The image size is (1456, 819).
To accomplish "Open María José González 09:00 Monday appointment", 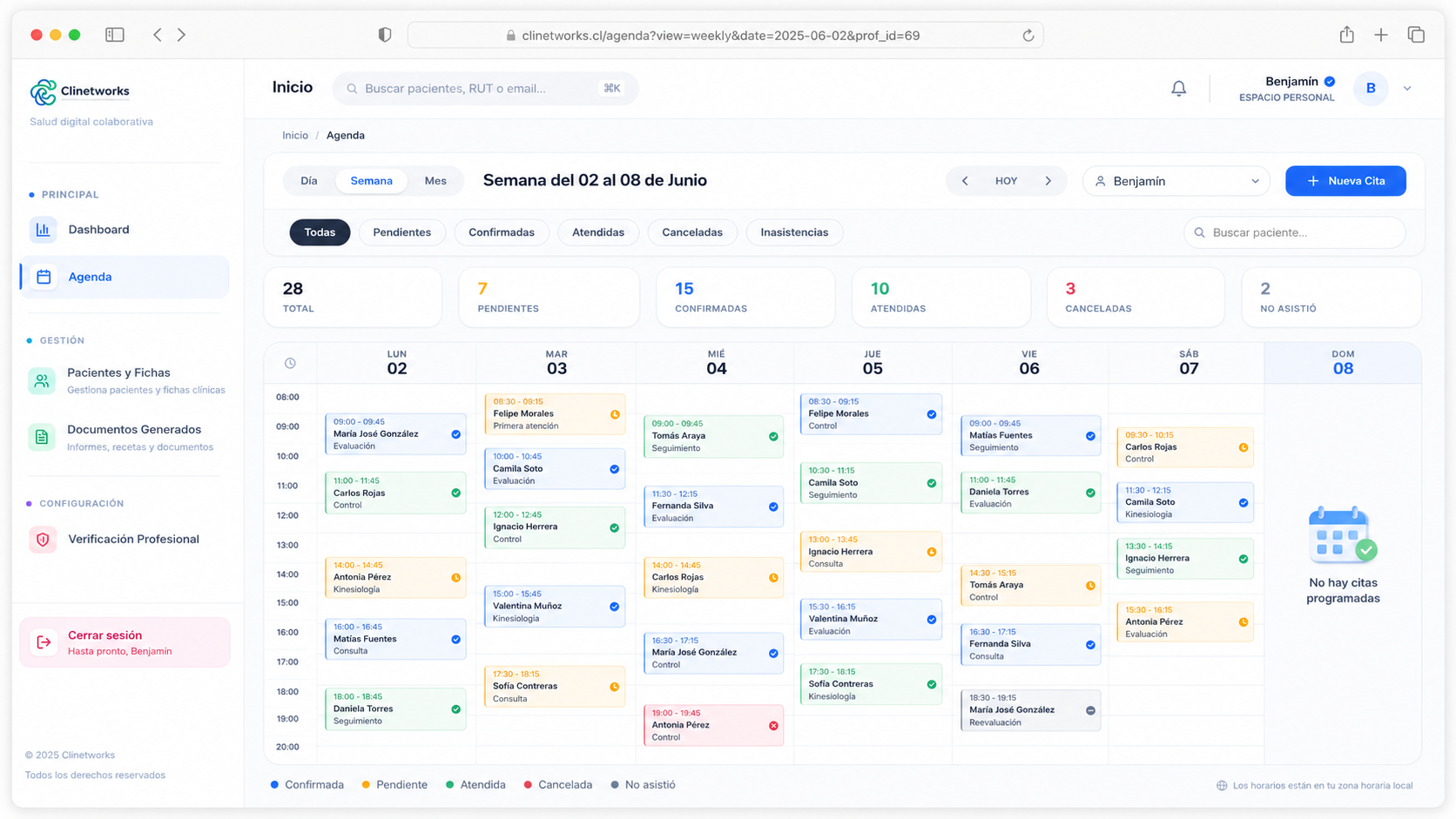I will click(395, 433).
